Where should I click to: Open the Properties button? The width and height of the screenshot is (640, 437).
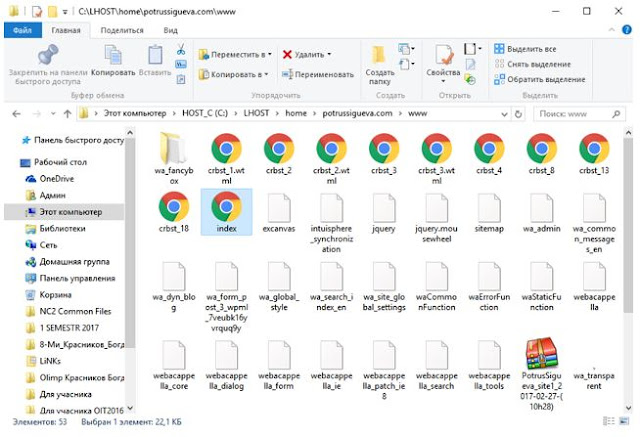tap(443, 64)
